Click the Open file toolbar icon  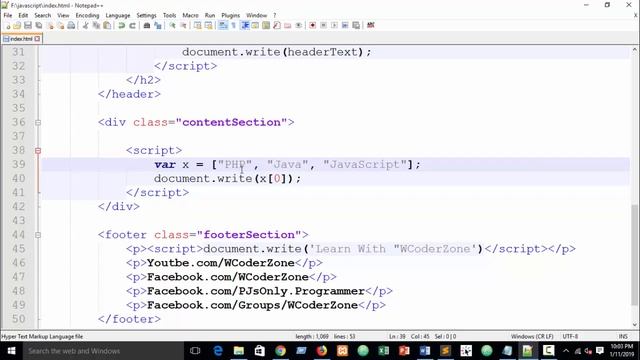(17, 26)
